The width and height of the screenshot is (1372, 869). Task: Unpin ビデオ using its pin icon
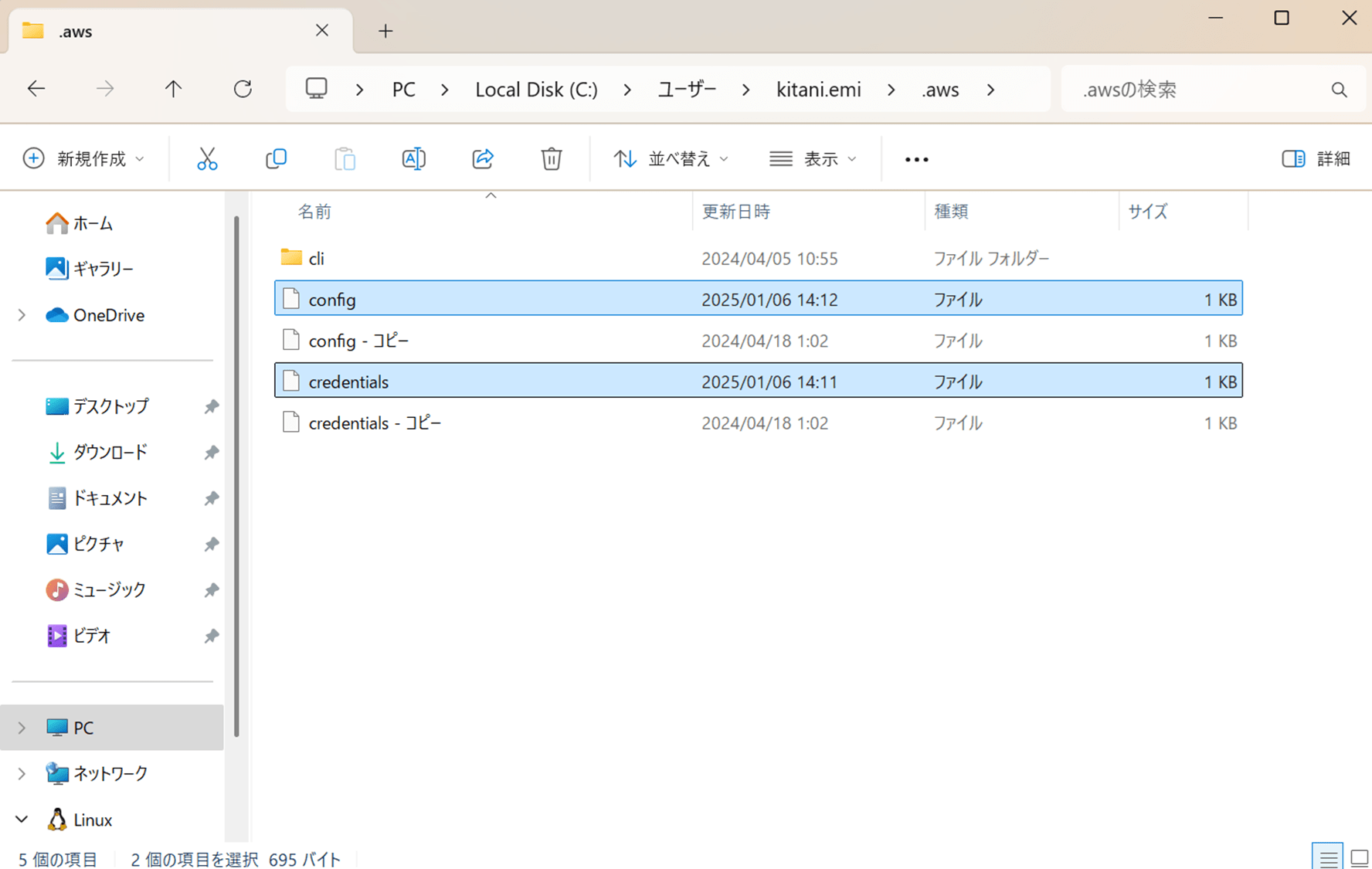tap(211, 636)
